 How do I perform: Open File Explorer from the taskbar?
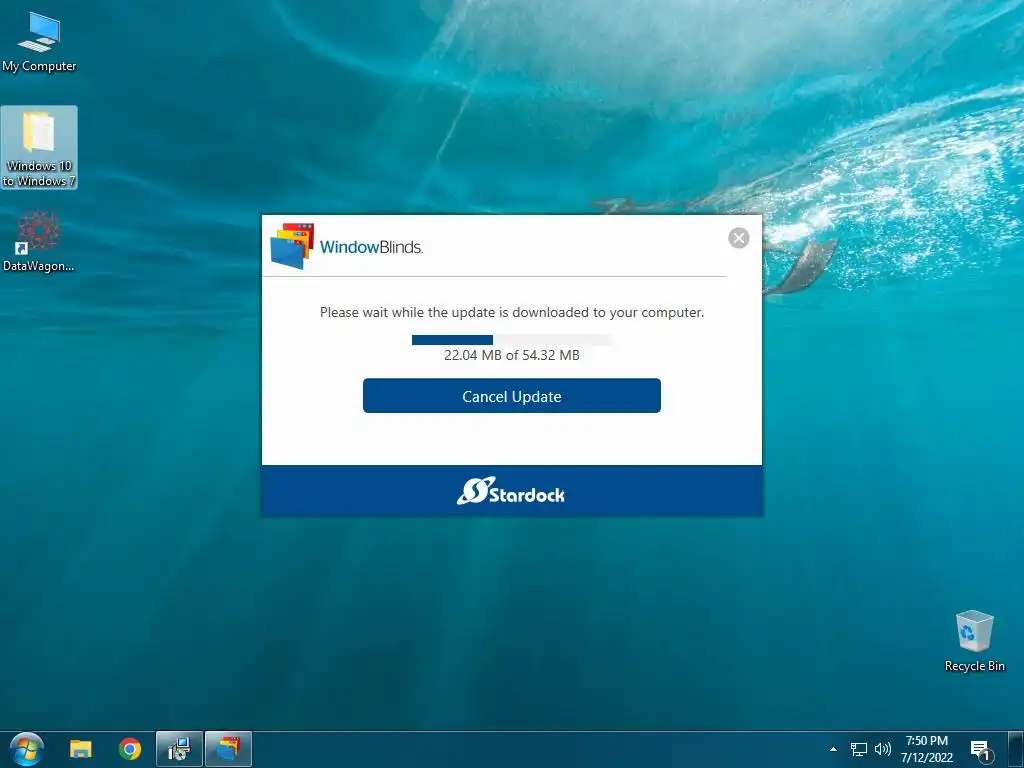coord(81,749)
